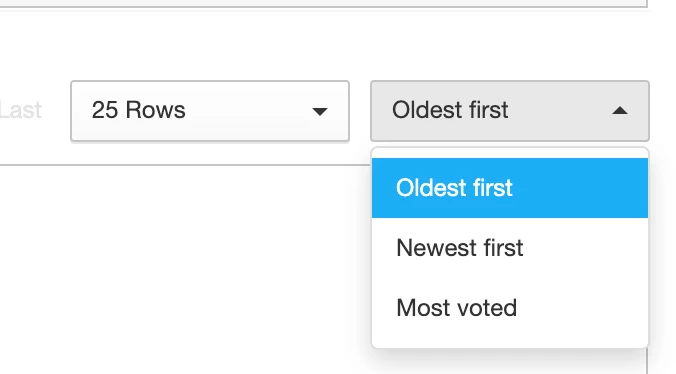
Task: Click the Newest first text label
Action: click(x=460, y=248)
